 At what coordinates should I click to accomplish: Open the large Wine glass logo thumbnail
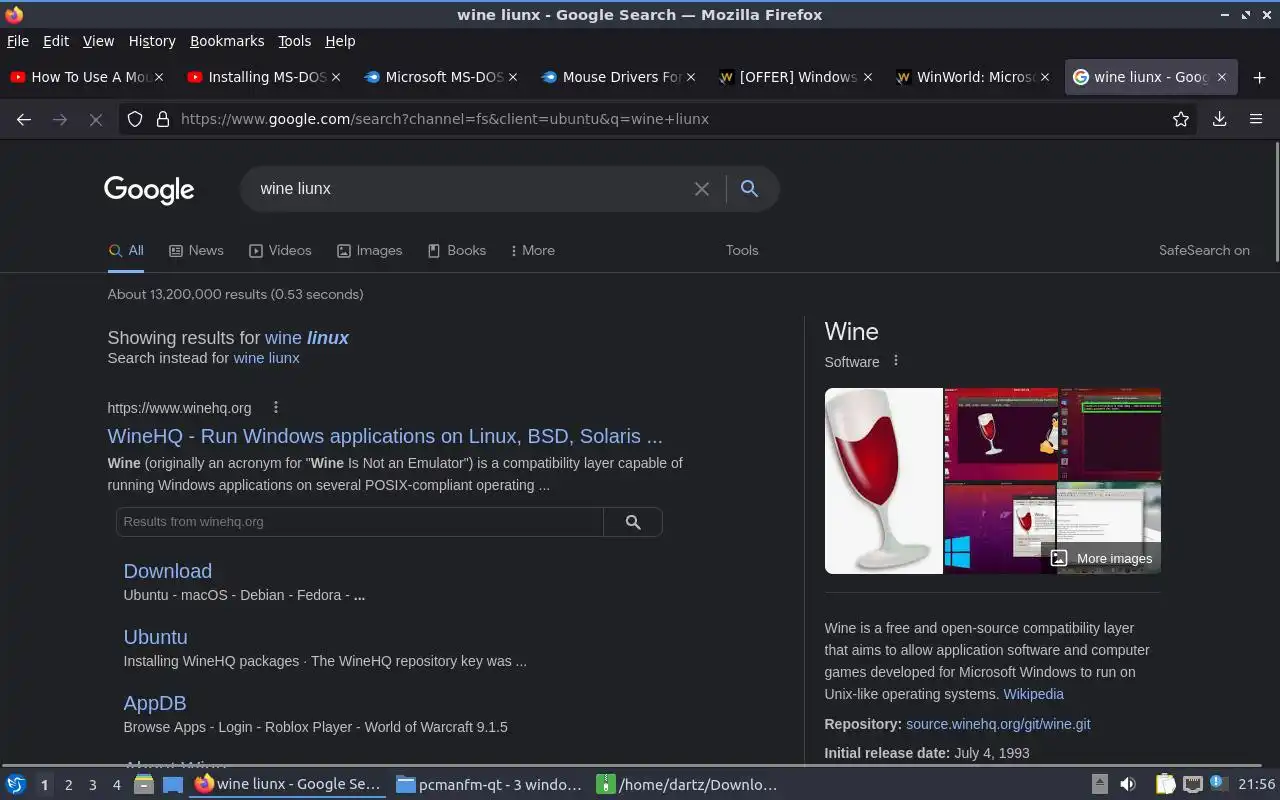pos(883,481)
